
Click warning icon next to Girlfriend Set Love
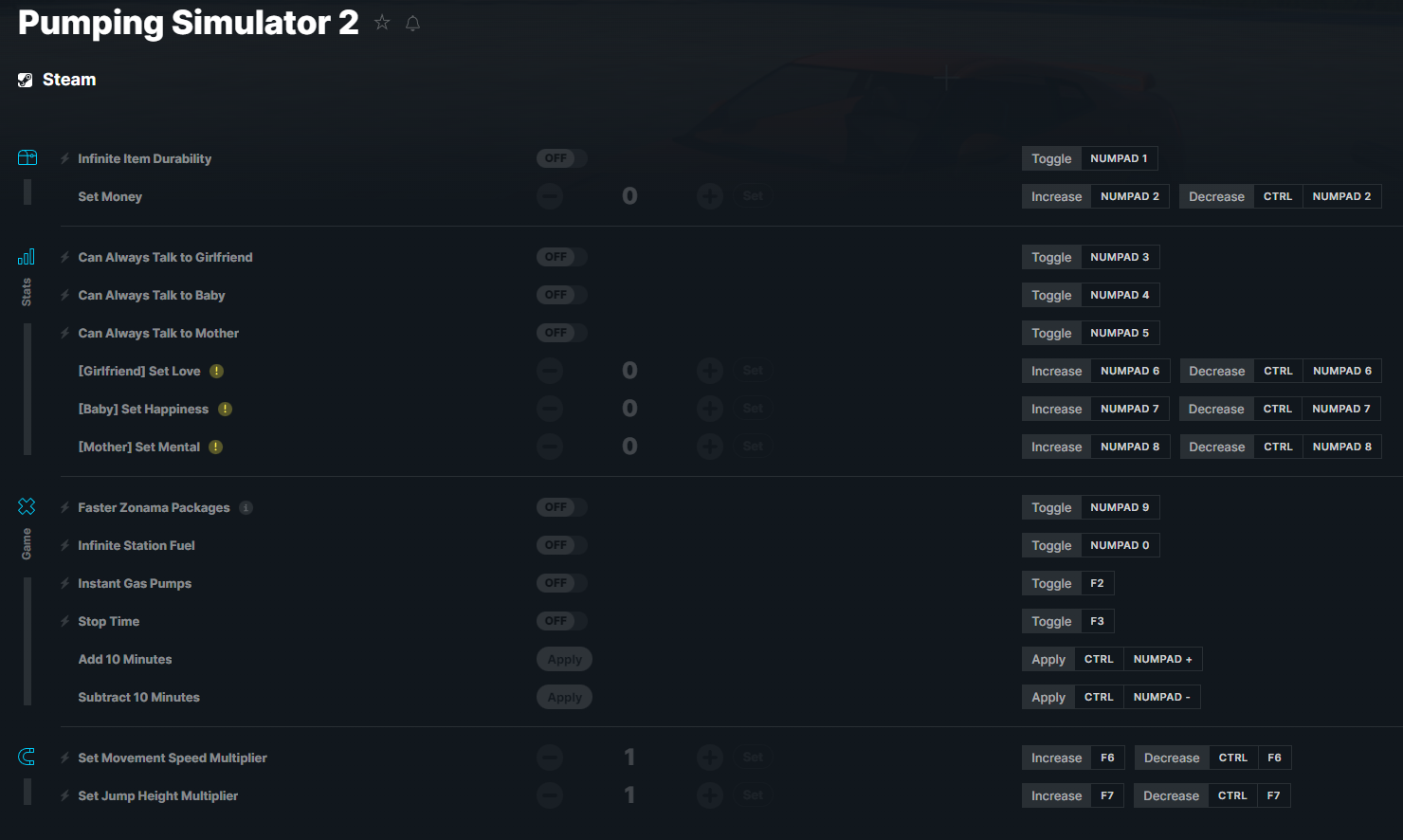[x=217, y=371]
